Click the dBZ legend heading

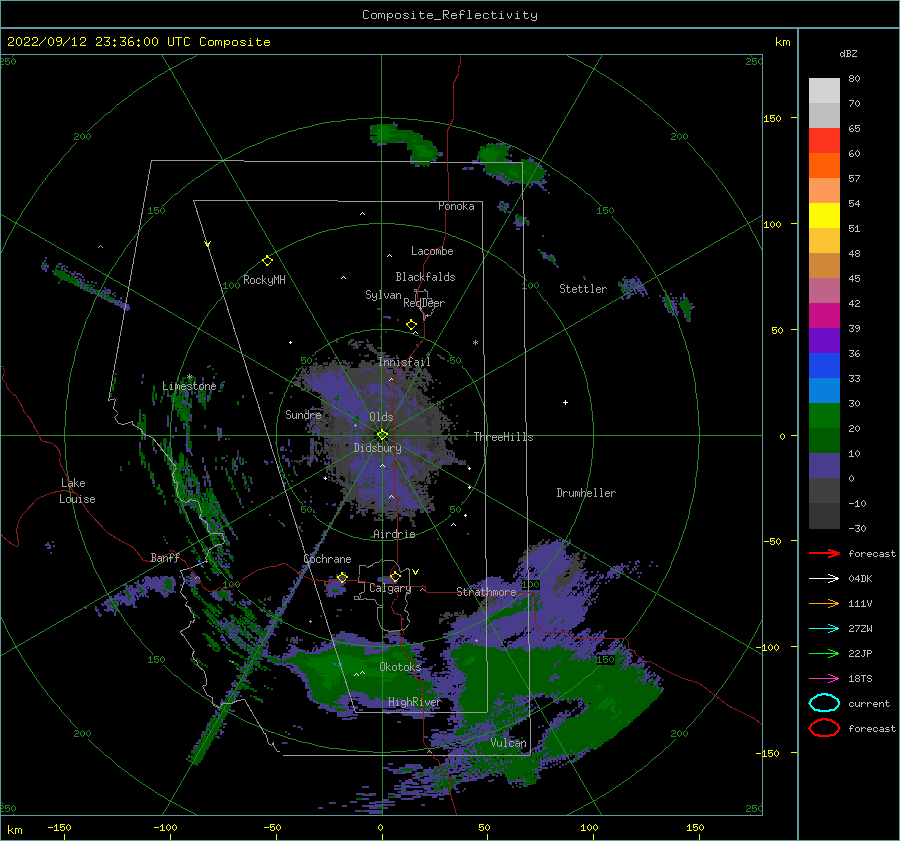pos(848,53)
